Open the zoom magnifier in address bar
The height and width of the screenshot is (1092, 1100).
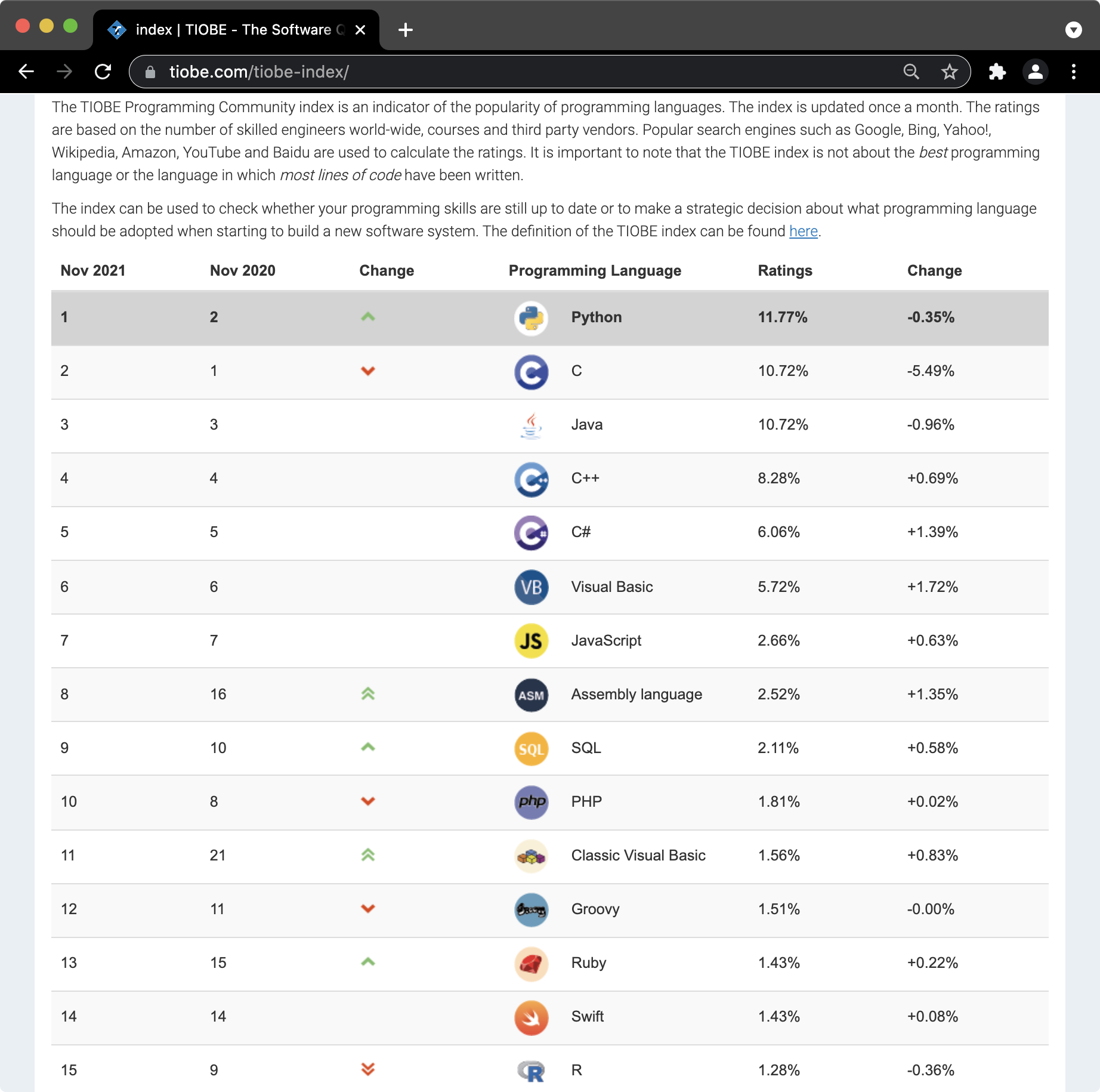911,72
